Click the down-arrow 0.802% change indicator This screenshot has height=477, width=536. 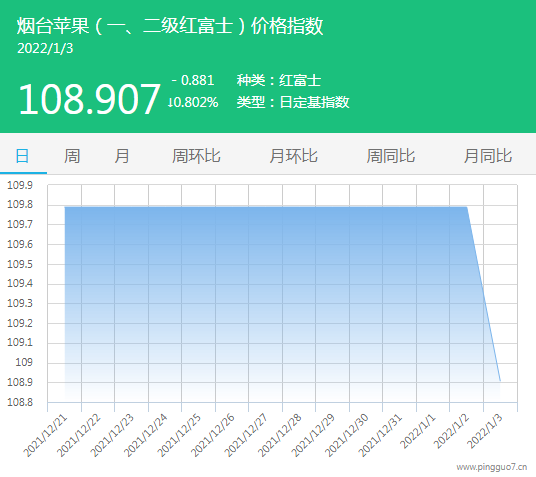tap(193, 102)
